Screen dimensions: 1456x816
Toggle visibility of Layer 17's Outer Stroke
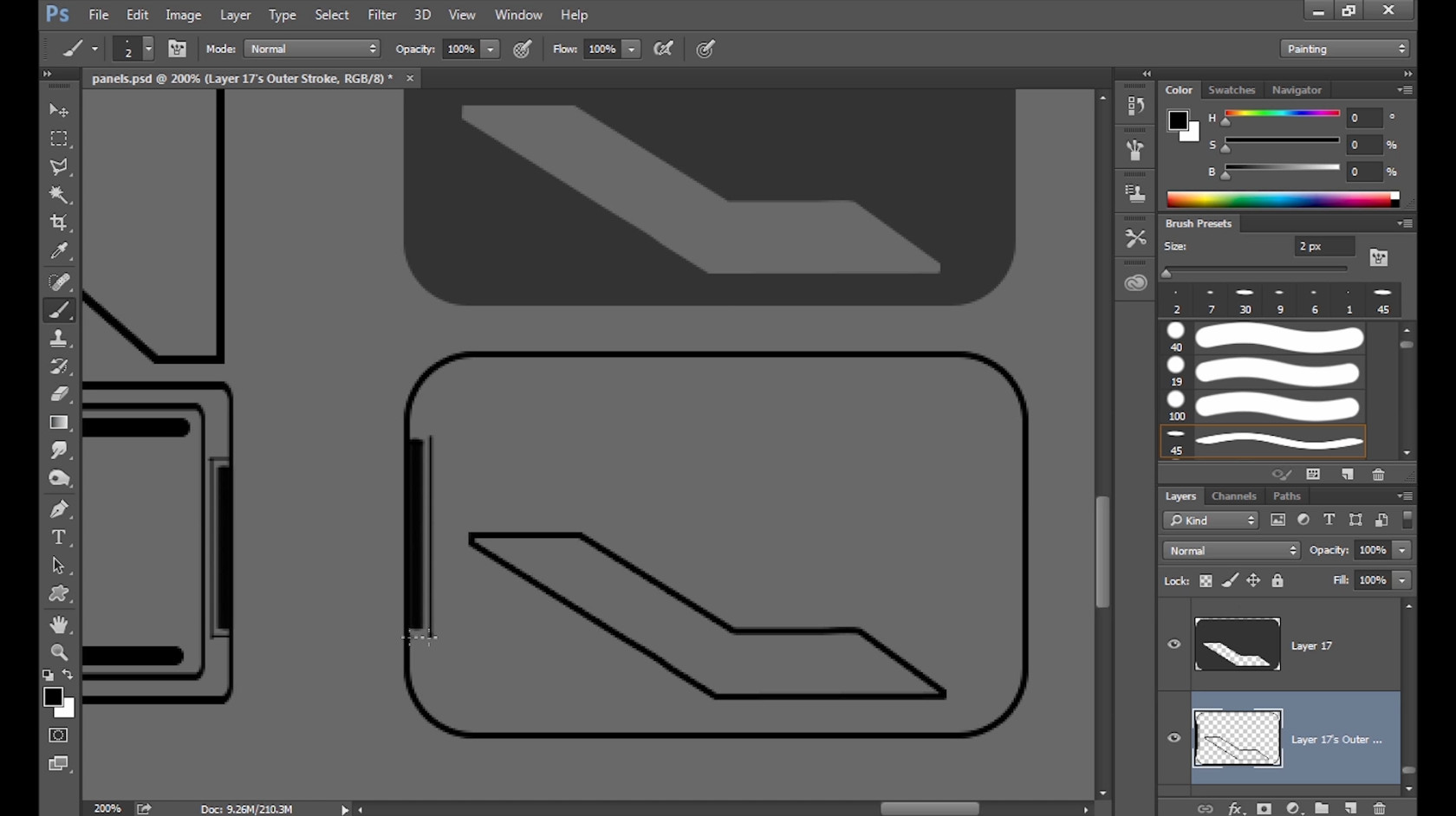pyautogui.click(x=1174, y=738)
